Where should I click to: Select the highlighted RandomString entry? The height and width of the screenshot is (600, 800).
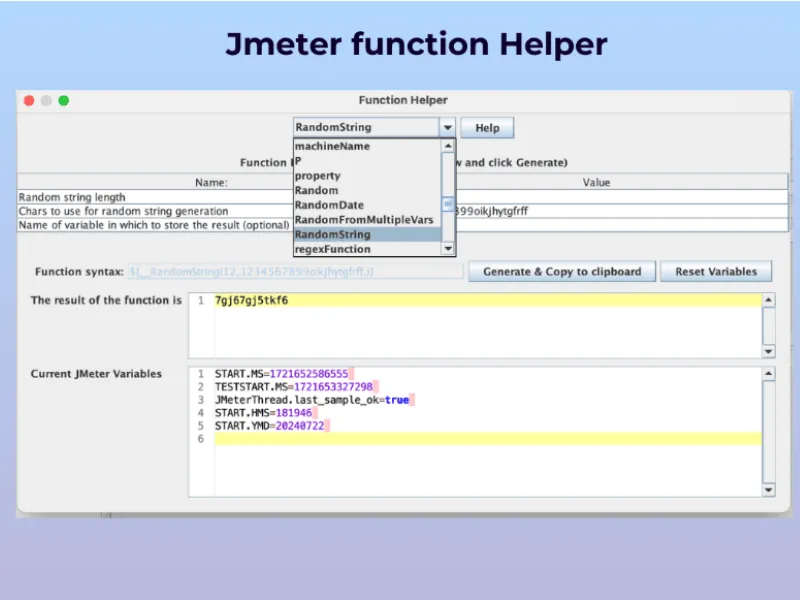click(367, 235)
